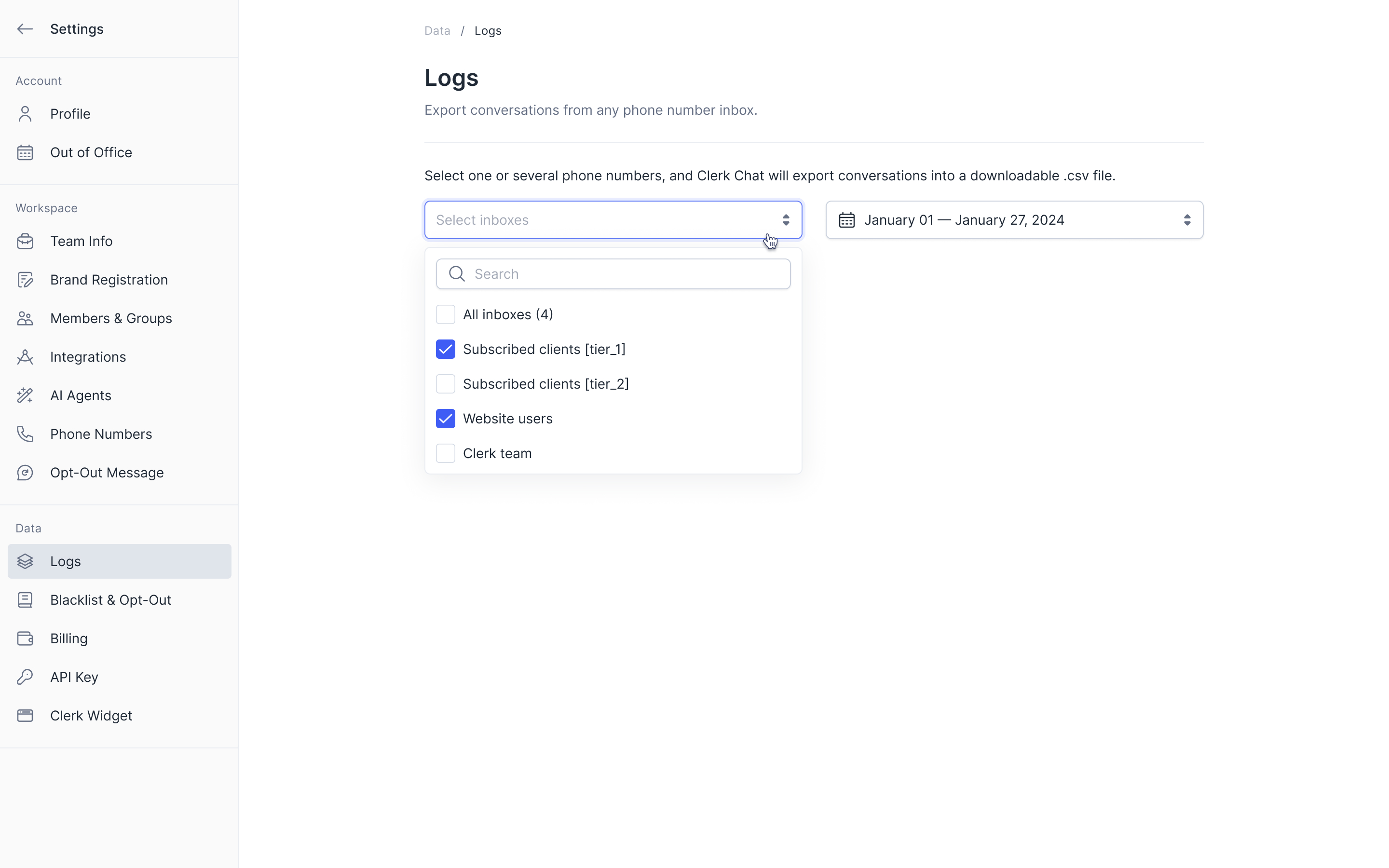Click the Back arrow to exit Settings
Image resolution: width=1389 pixels, height=868 pixels.
25,28
